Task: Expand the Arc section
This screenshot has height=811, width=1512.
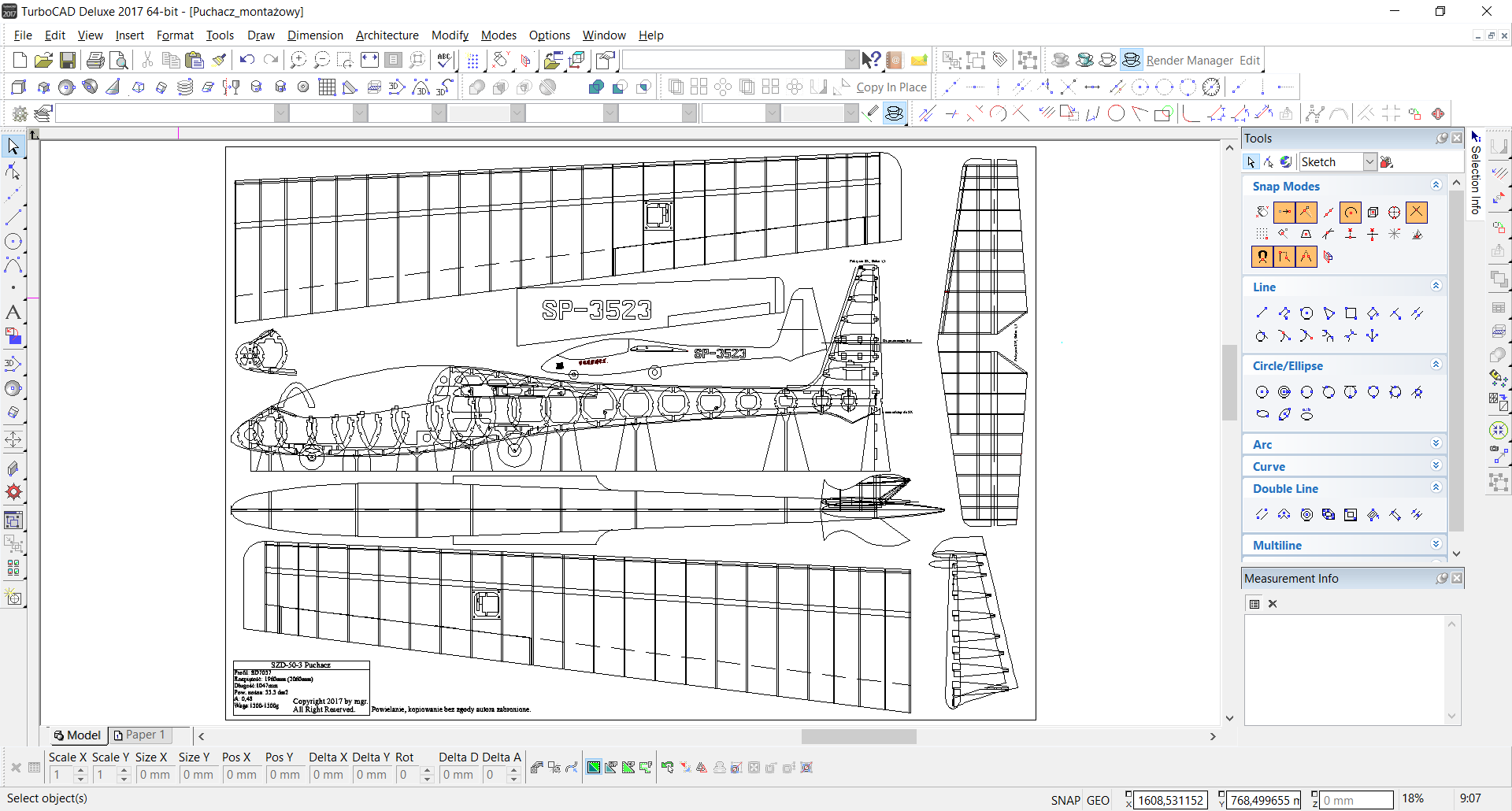Action: pyautogui.click(x=1436, y=444)
